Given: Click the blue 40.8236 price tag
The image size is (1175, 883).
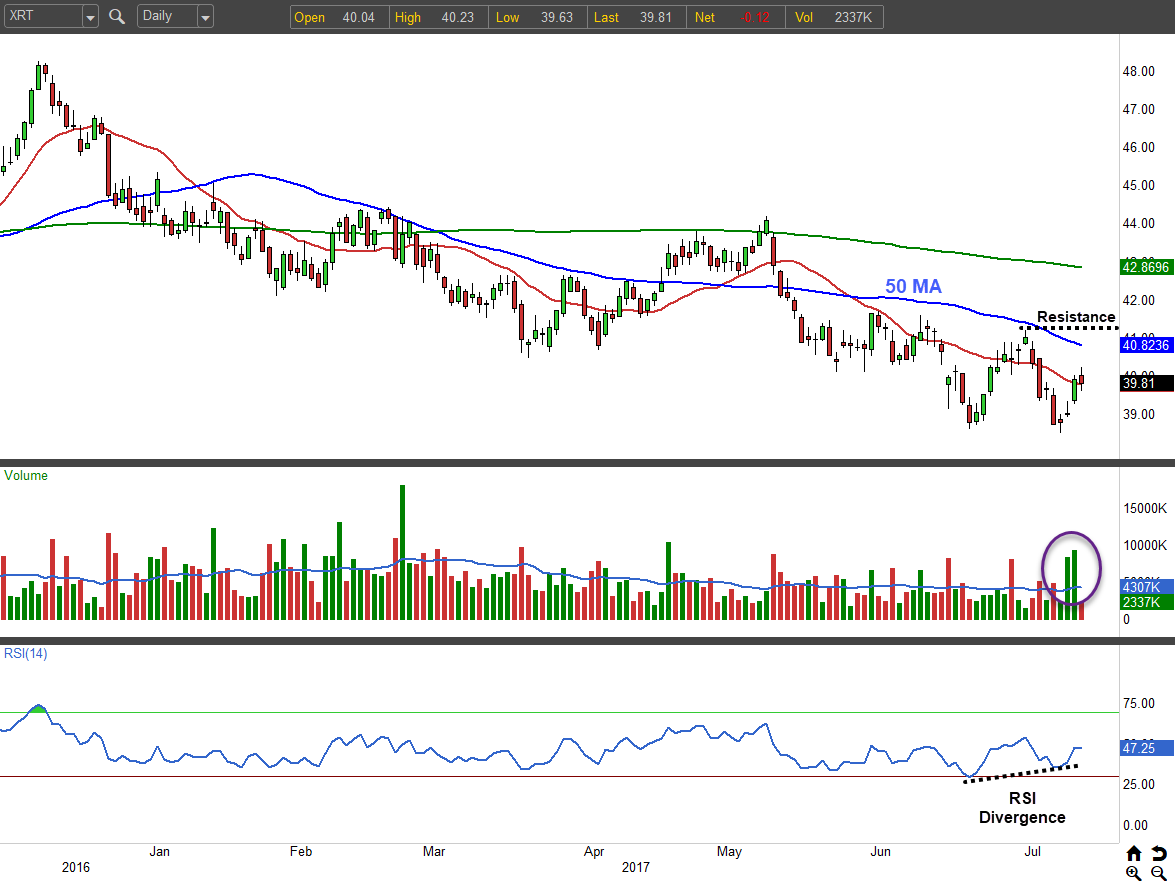Looking at the screenshot, I should tap(1146, 345).
